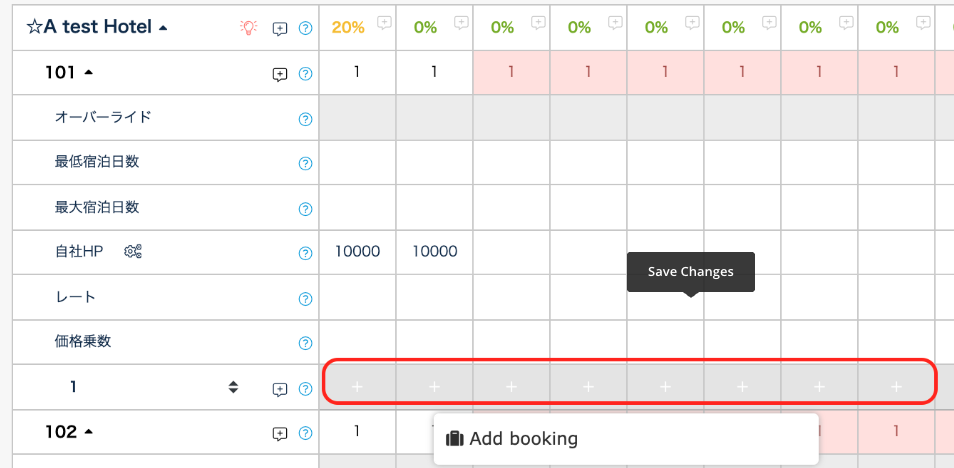This screenshot has width=954, height=468.
Task: Click the lightbulb icon beside A test Hotel
Action: [x=248, y=28]
